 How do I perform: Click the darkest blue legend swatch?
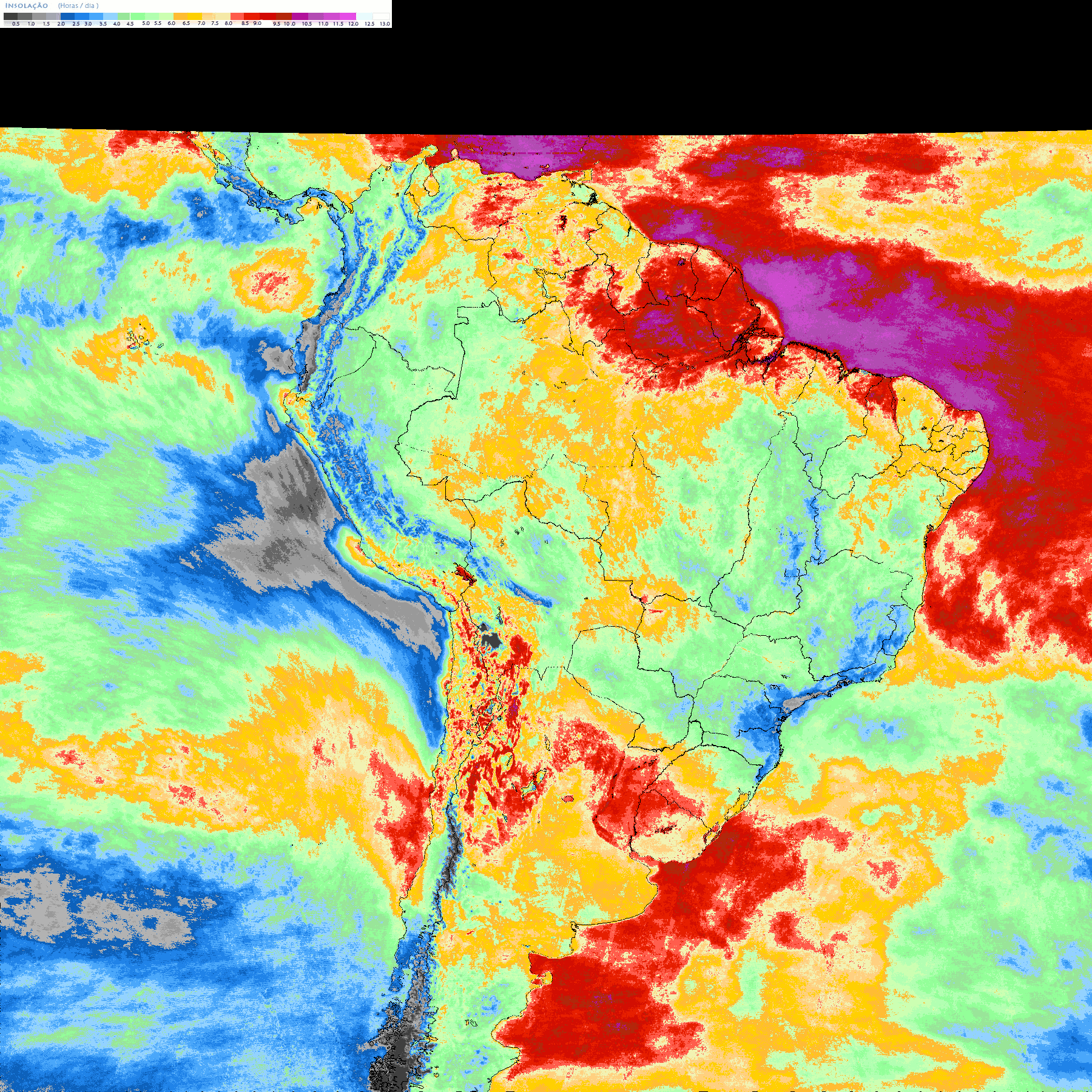coord(67,16)
